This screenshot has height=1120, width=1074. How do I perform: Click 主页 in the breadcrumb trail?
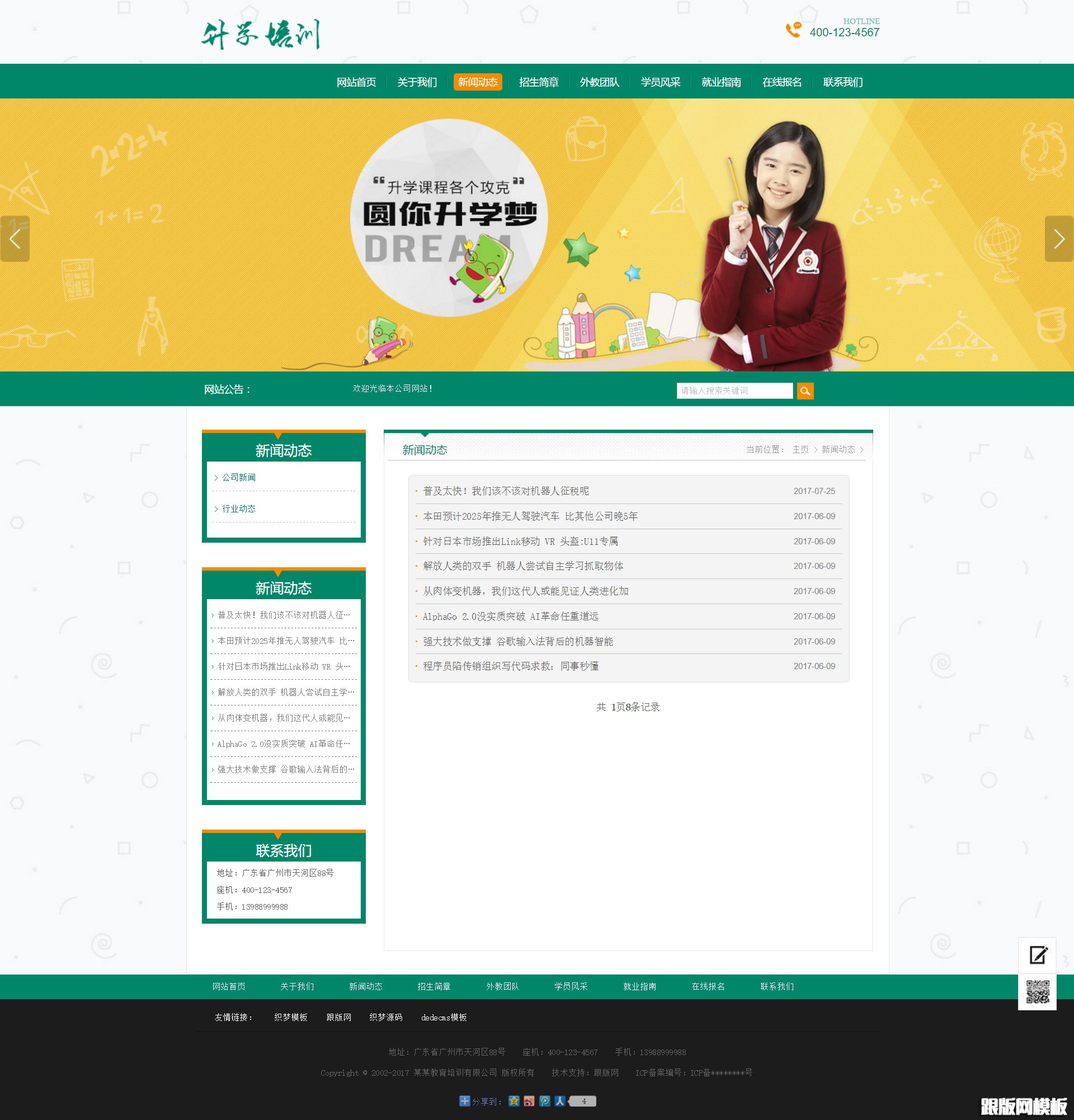tap(800, 450)
